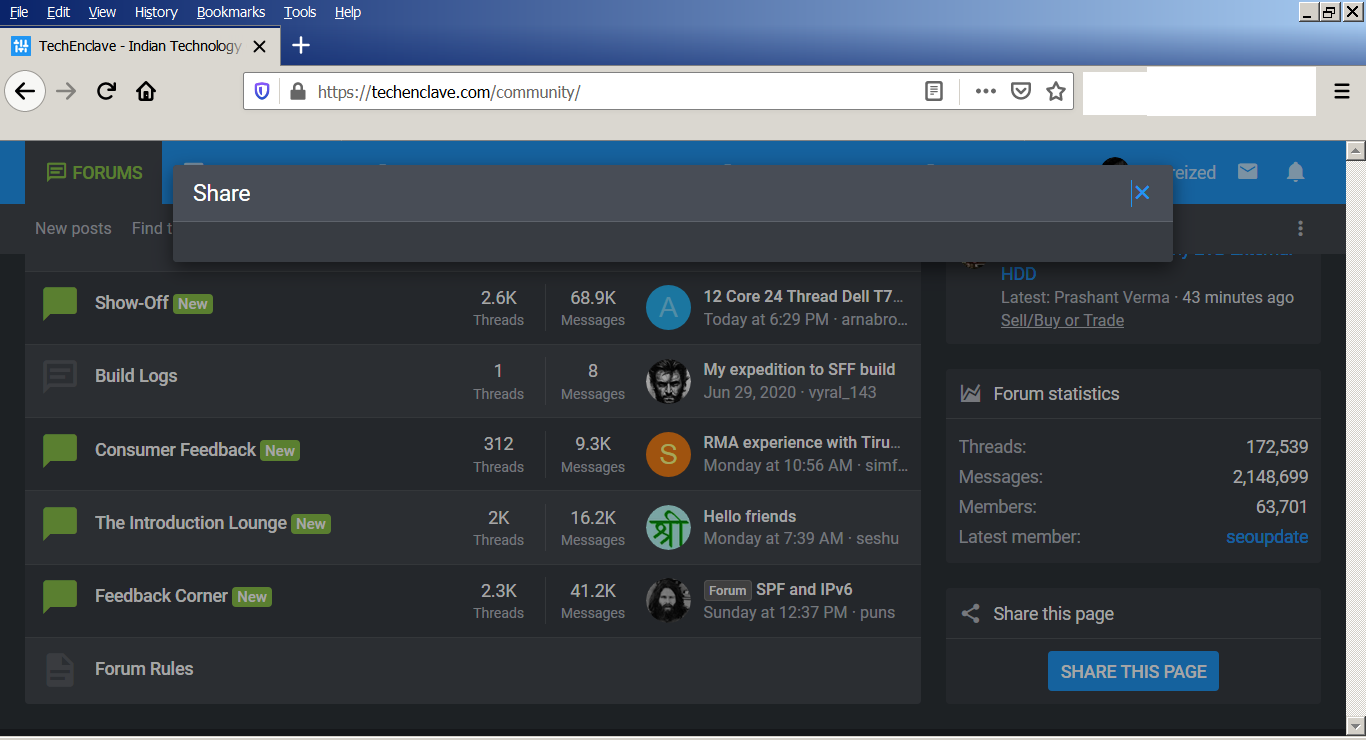The width and height of the screenshot is (1366, 740).
Task: Close the TechEnclave browser tab
Action: pyautogui.click(x=260, y=46)
